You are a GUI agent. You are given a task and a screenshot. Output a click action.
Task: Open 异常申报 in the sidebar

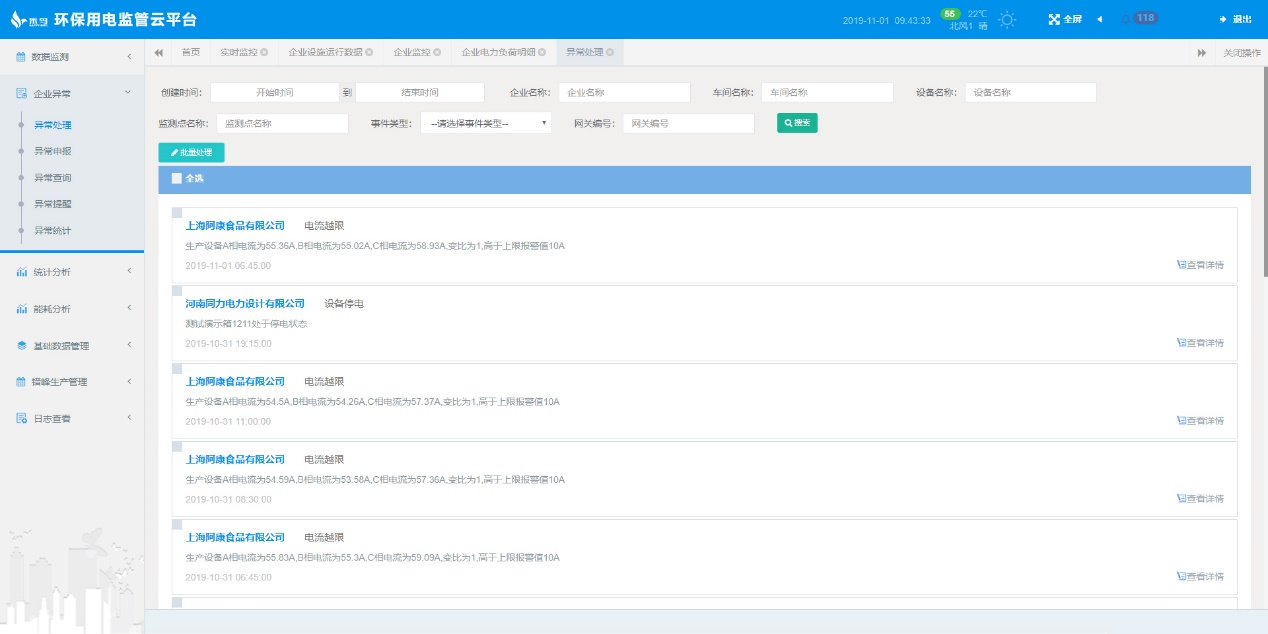53,151
